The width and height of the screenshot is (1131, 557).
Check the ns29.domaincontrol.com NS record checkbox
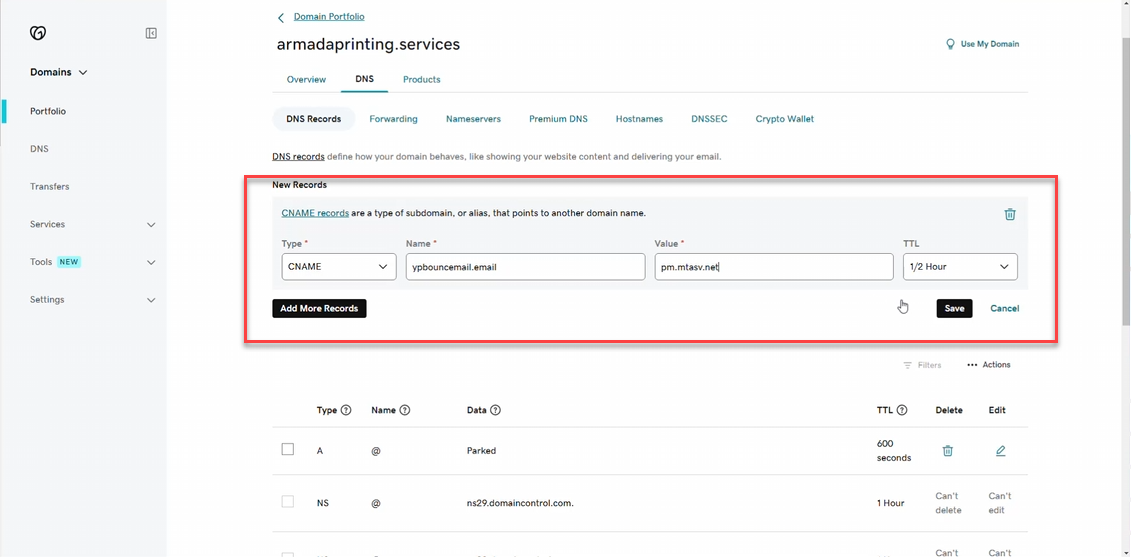[x=288, y=501]
